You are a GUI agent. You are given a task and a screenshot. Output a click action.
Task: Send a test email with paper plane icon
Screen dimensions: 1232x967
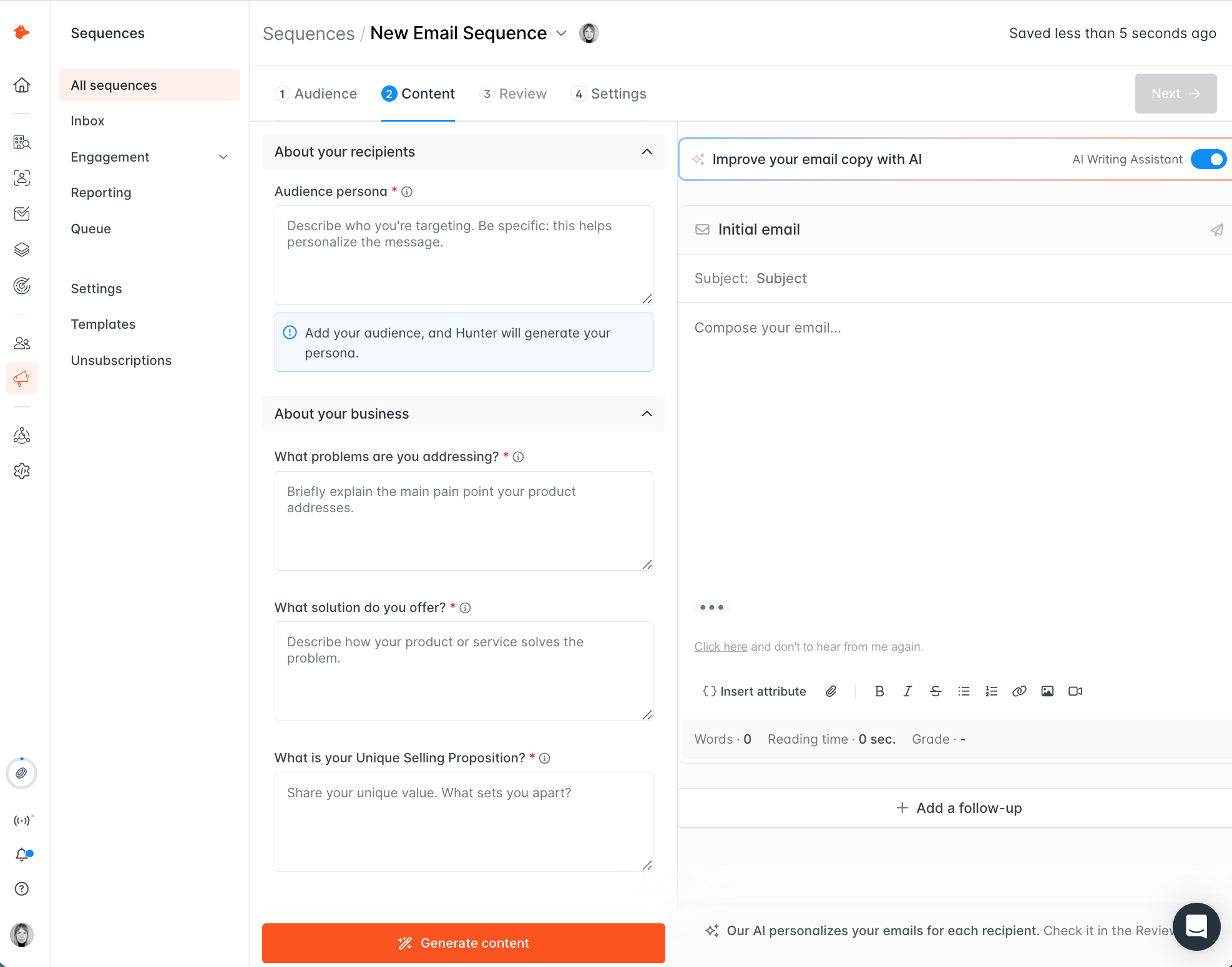pos(1216,230)
